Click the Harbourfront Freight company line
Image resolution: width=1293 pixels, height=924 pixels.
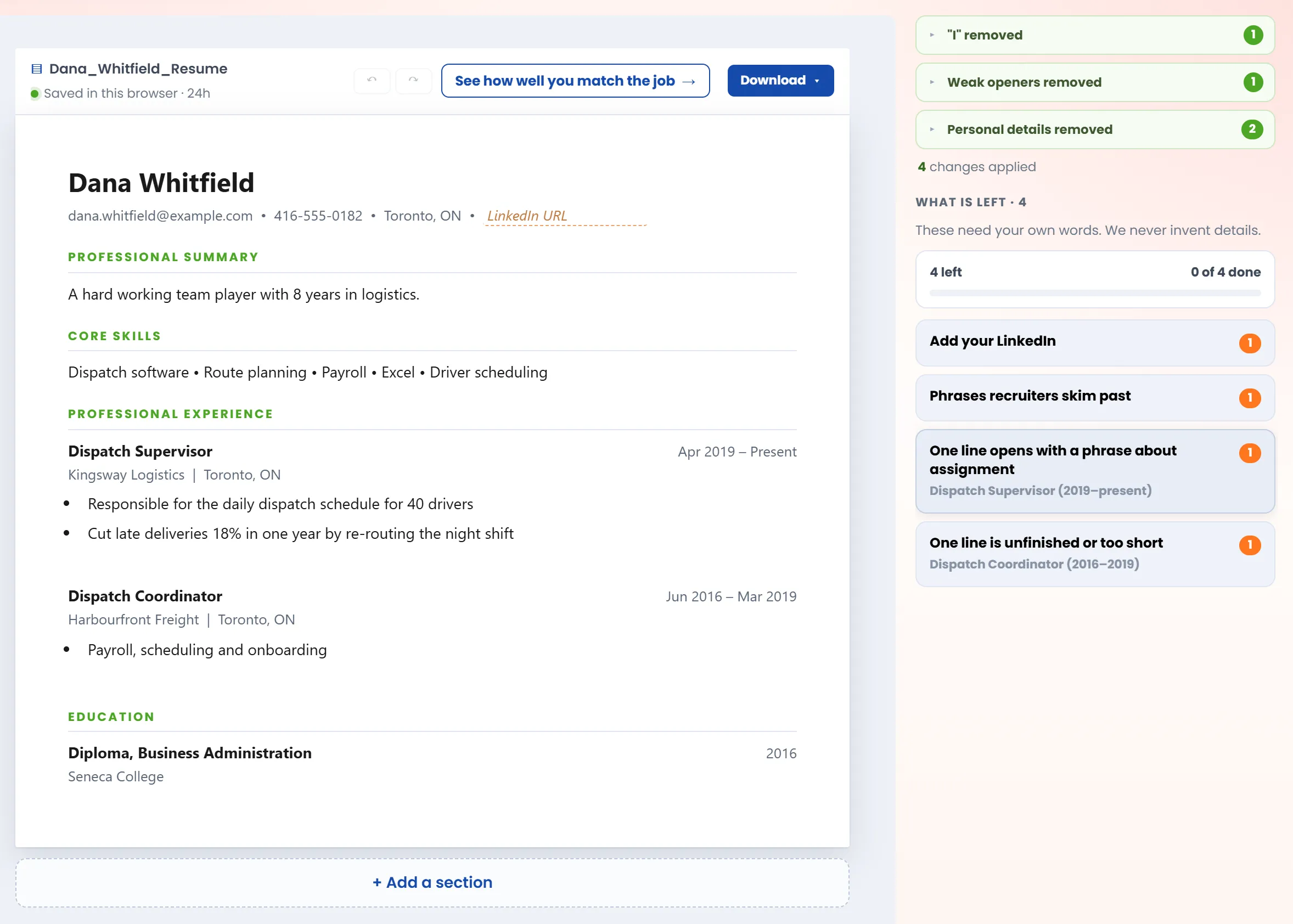click(x=182, y=619)
